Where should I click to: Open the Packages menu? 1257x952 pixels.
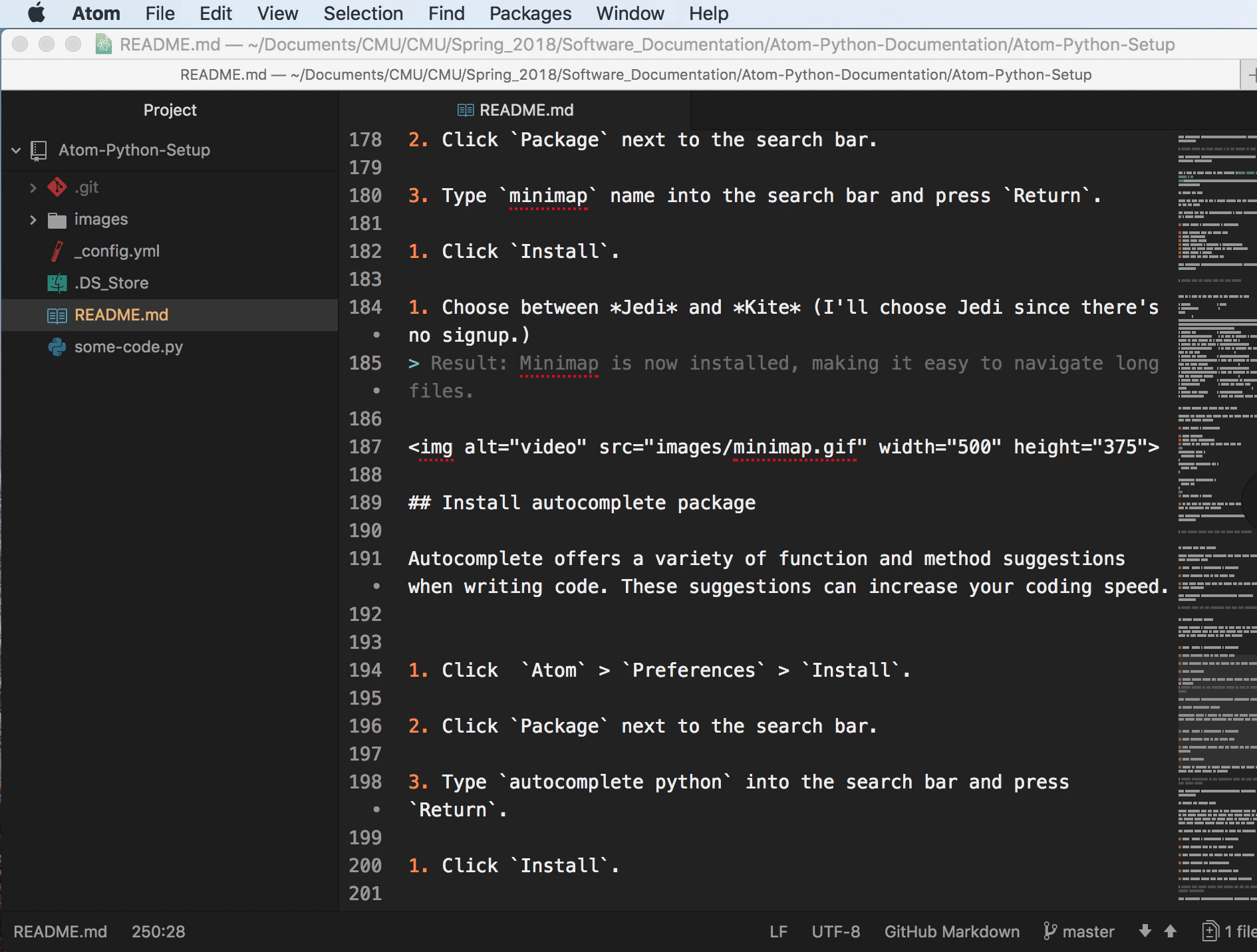[530, 13]
